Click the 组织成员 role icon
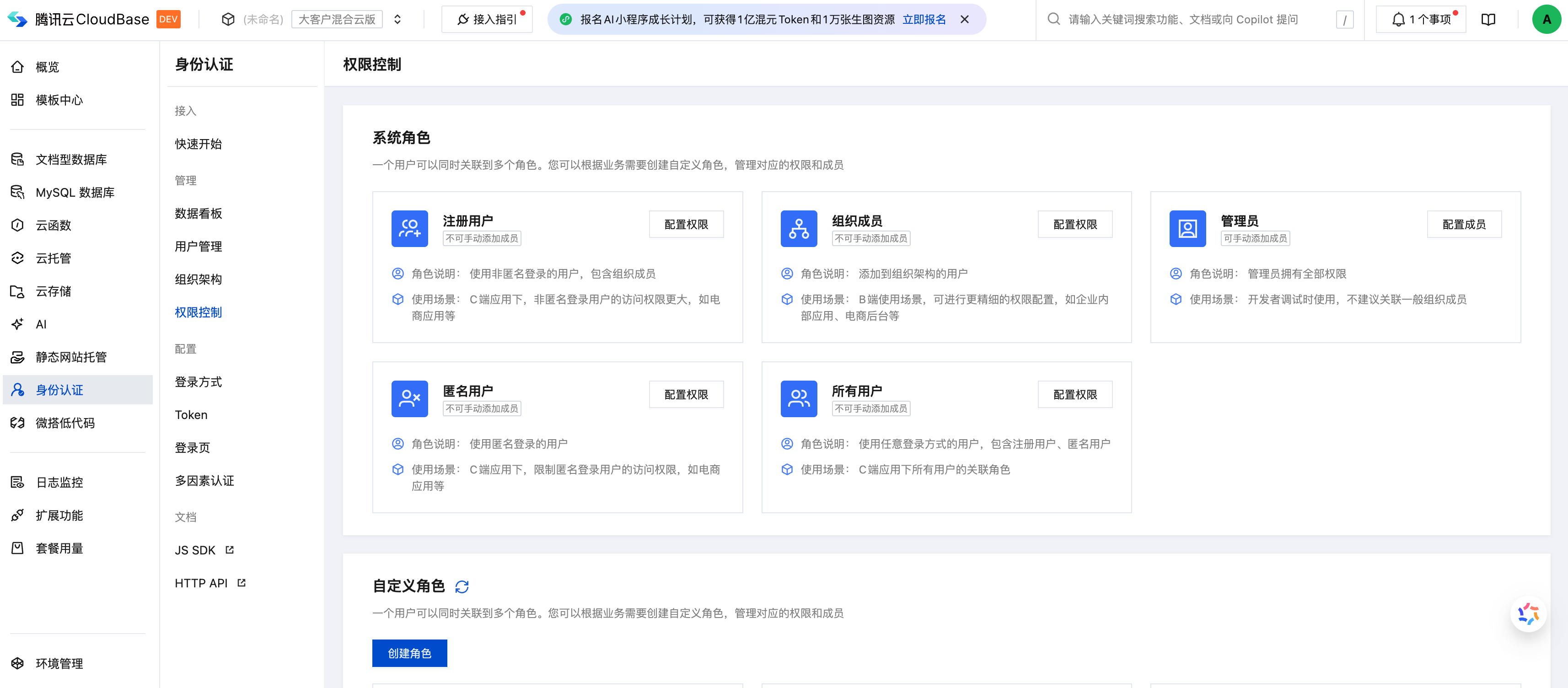Viewport: 1568px width, 688px height. 799,228
